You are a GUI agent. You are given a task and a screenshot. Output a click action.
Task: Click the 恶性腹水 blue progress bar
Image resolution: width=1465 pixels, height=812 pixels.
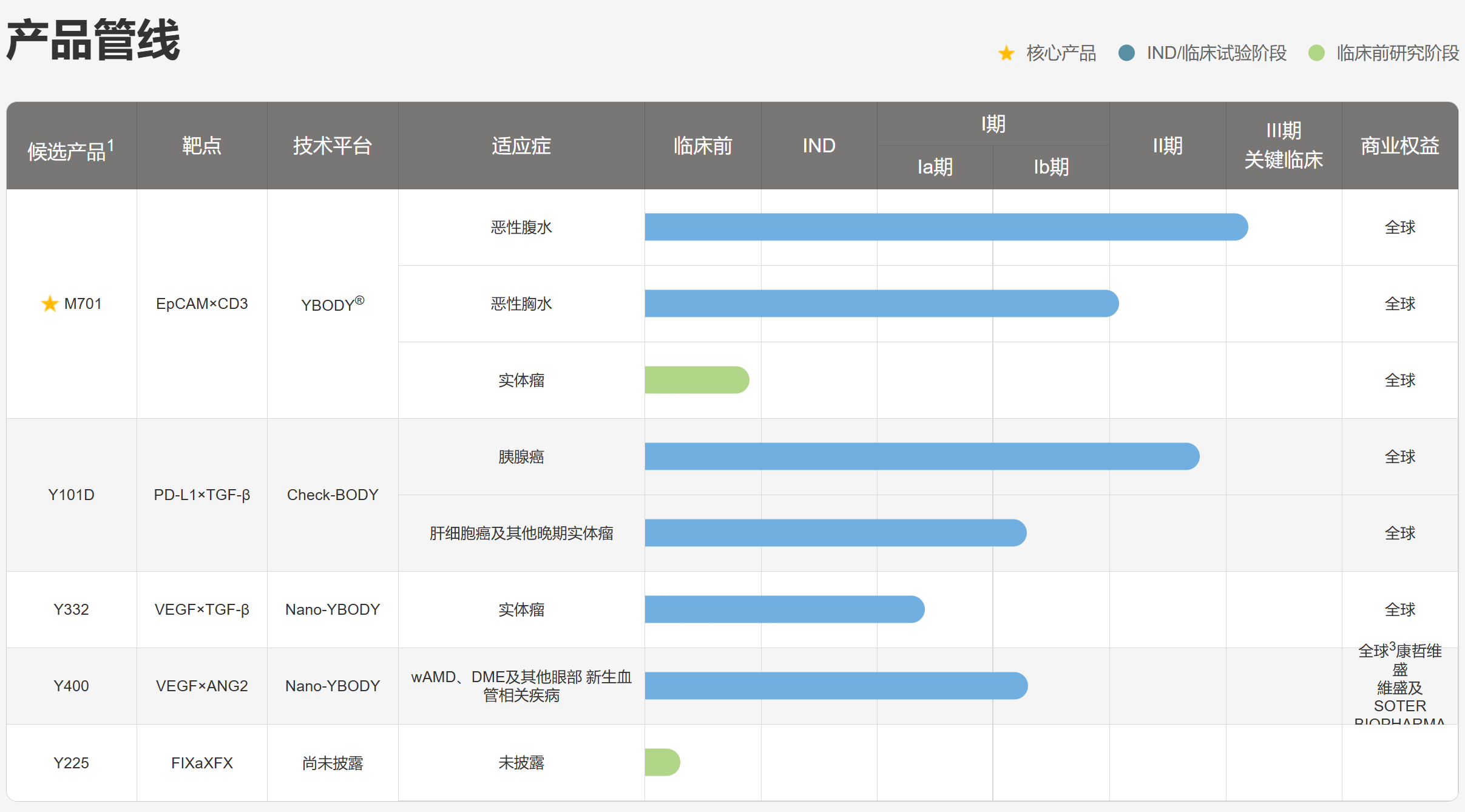click(x=946, y=227)
